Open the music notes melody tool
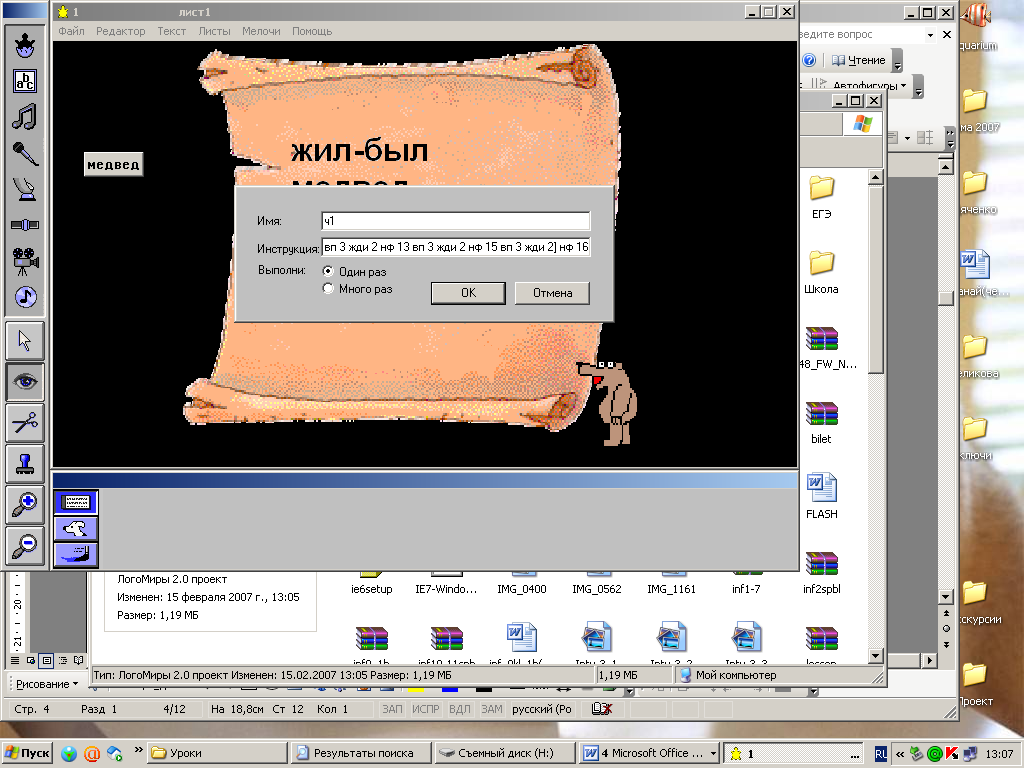This screenshot has width=1024, height=768. point(25,117)
